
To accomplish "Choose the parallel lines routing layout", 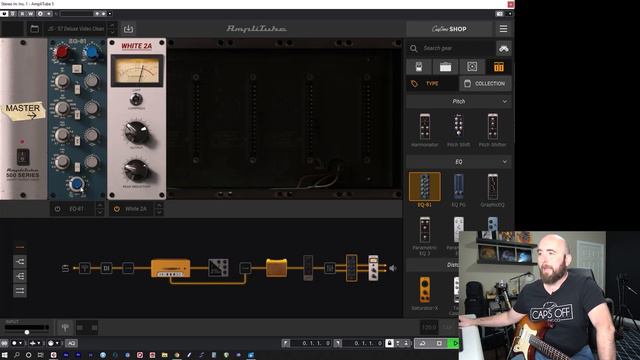I will [20, 291].
